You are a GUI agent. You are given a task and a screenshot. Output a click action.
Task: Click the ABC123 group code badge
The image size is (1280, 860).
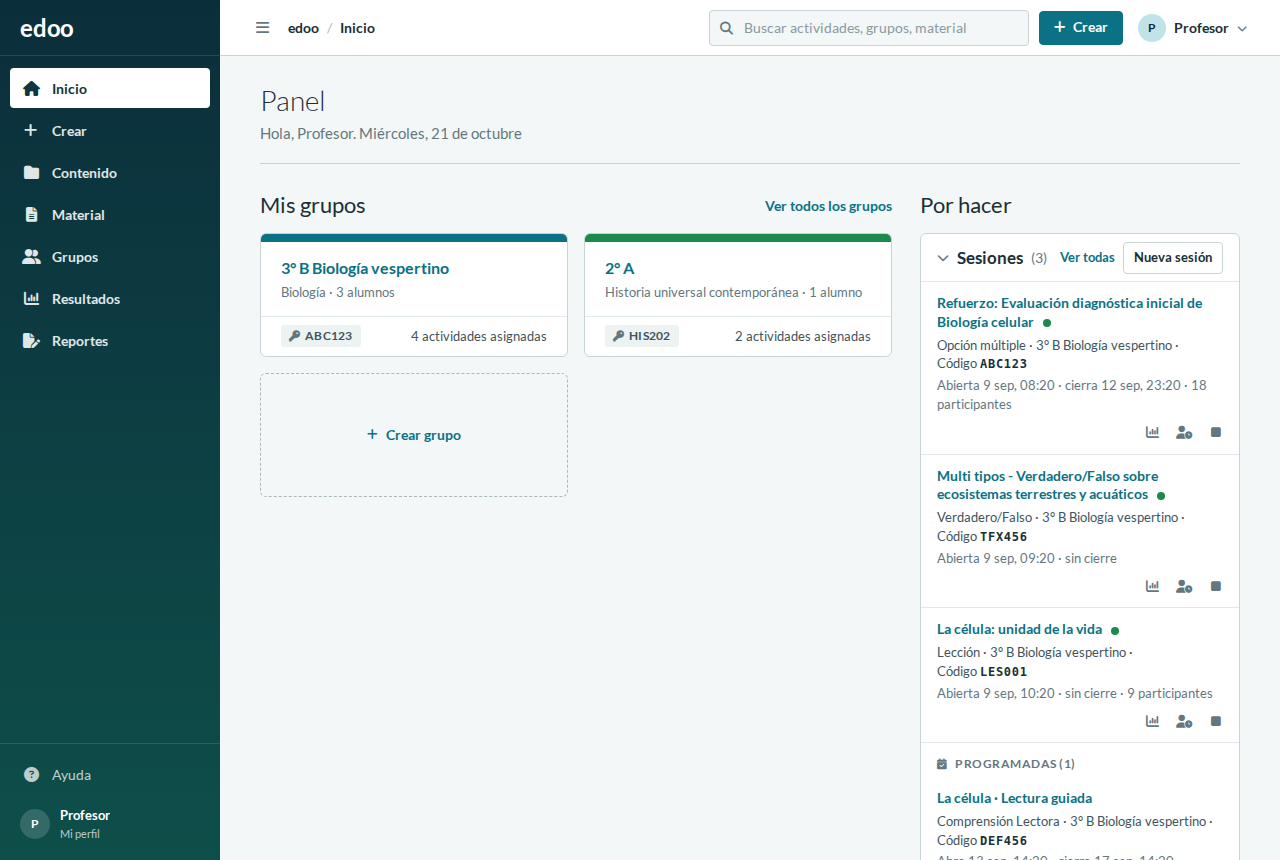coord(321,336)
